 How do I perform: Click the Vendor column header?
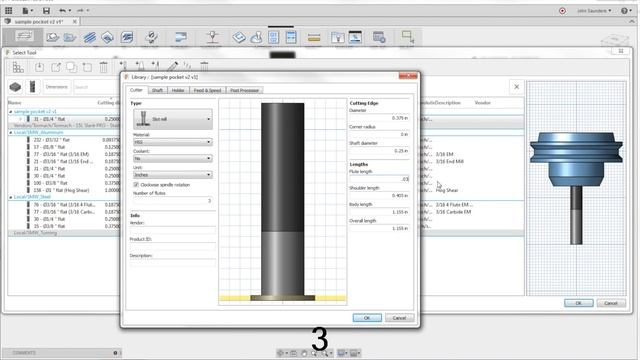(482, 103)
